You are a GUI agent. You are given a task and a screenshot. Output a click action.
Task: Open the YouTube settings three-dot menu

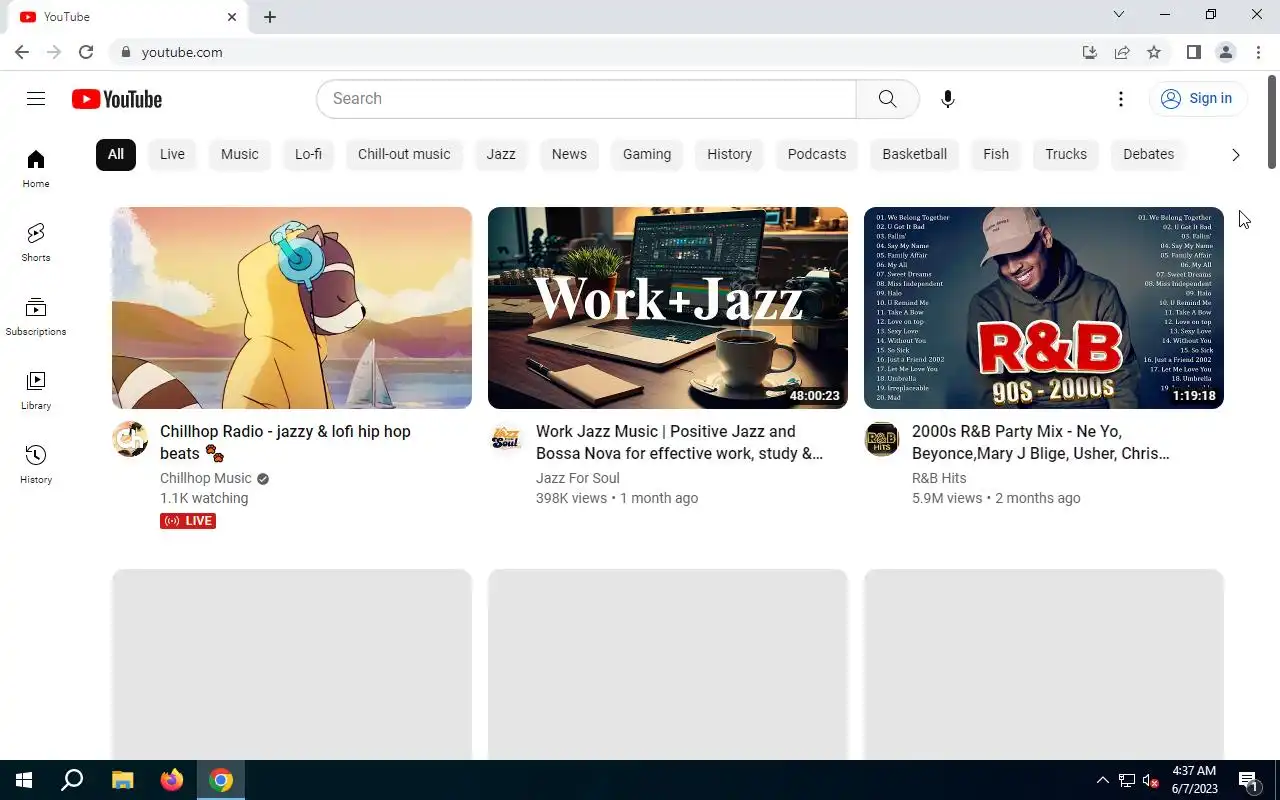coord(1121,98)
